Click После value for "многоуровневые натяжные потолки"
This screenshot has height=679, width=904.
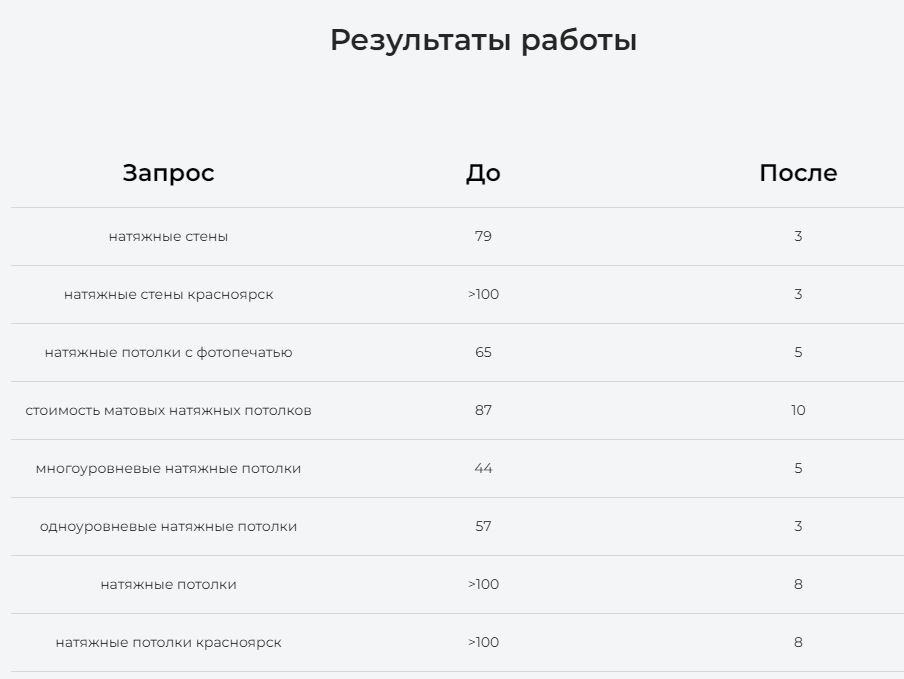[x=797, y=469]
